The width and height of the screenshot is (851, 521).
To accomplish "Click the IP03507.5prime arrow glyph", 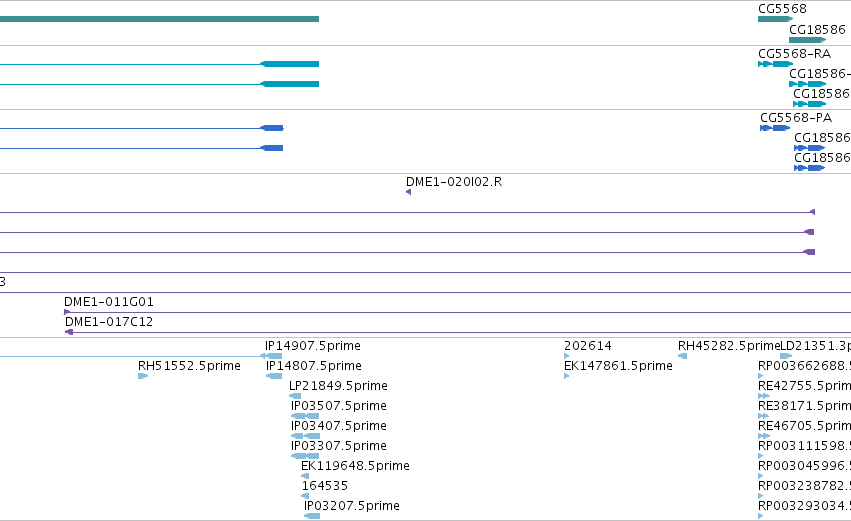I will [x=305, y=416].
